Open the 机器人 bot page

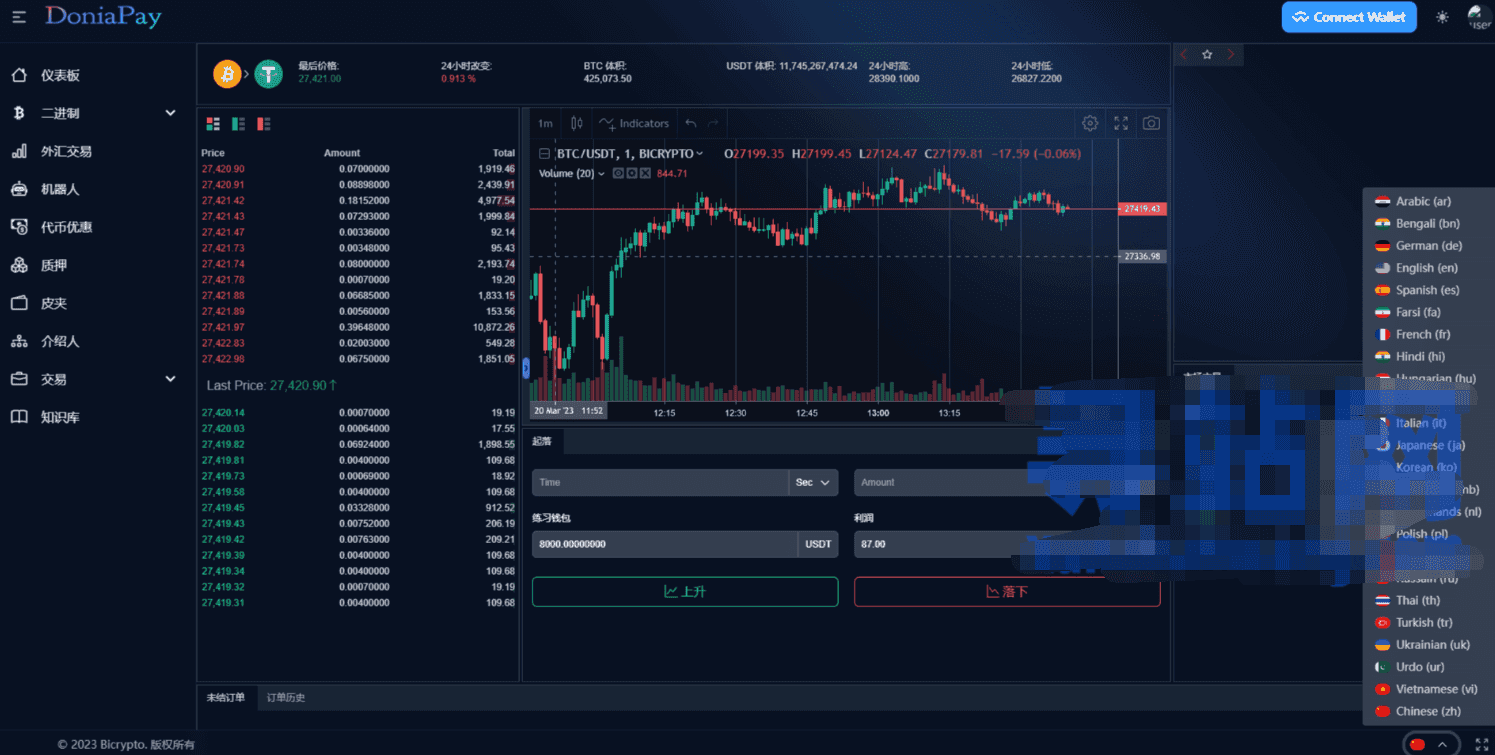[60, 189]
